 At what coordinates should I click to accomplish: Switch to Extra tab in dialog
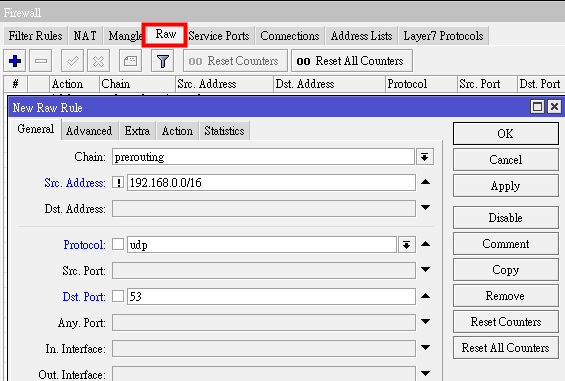point(137,131)
